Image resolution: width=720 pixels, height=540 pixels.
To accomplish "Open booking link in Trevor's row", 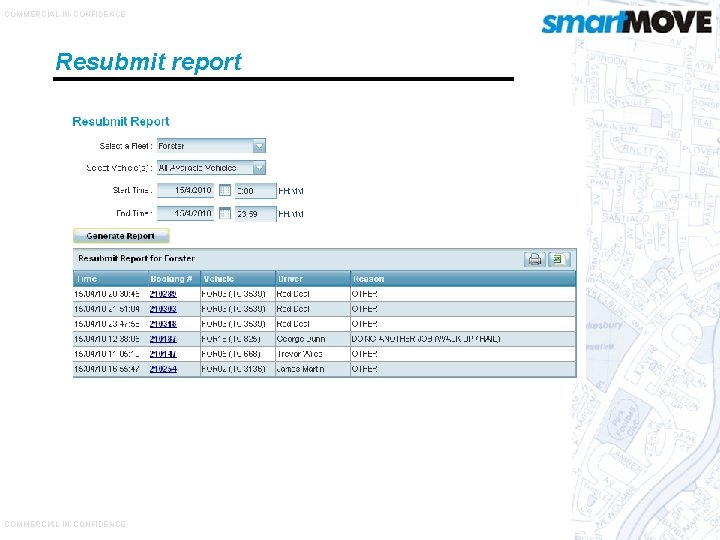I will (163, 354).
